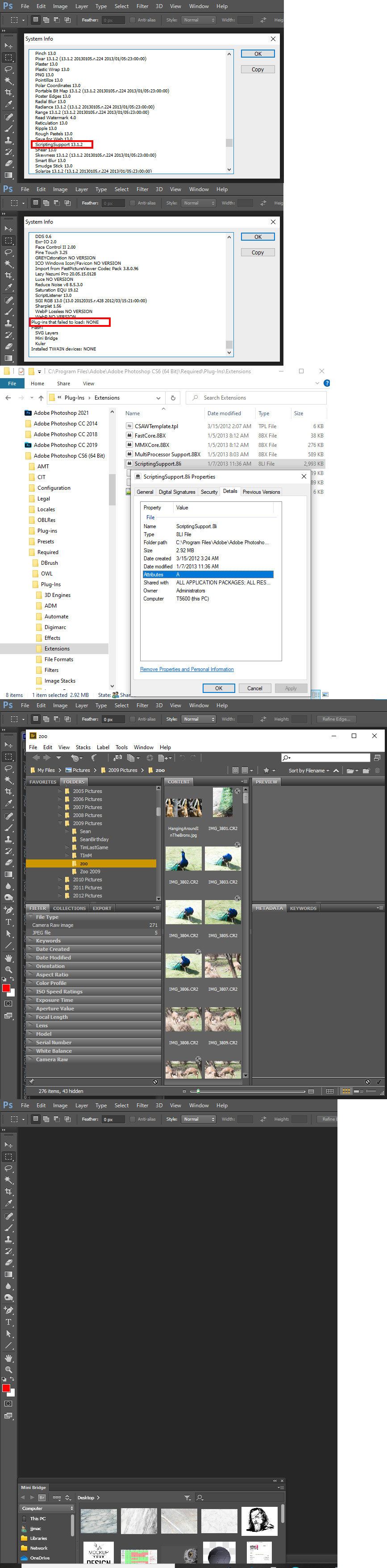Click Reveal in Bridge icon in Mini Bridge

pyautogui.click(x=42, y=1497)
